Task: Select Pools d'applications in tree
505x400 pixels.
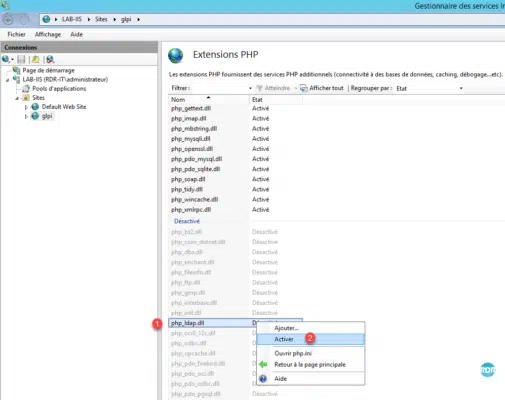Action: point(59,89)
